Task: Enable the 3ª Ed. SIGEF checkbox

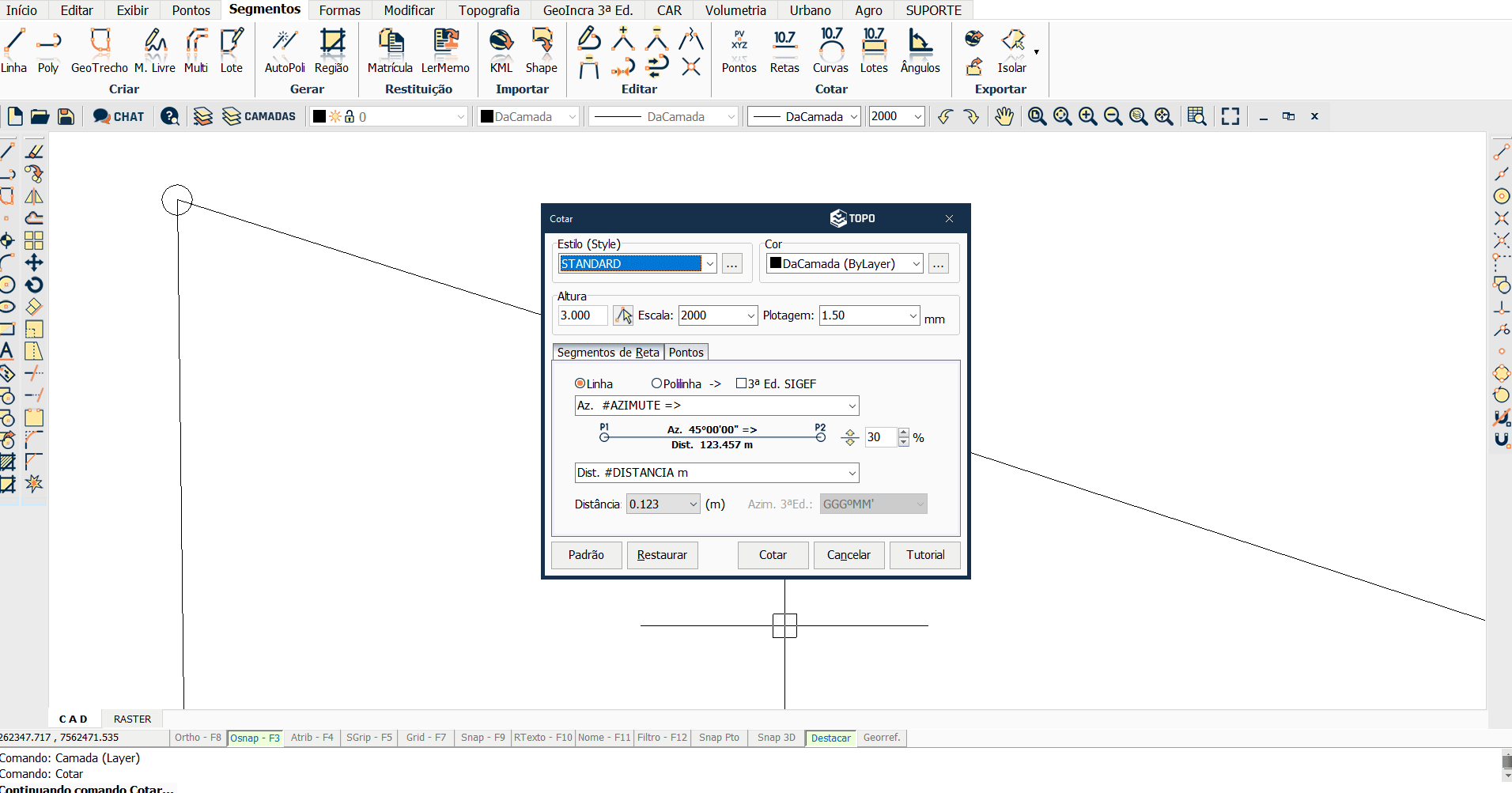Action: point(741,383)
